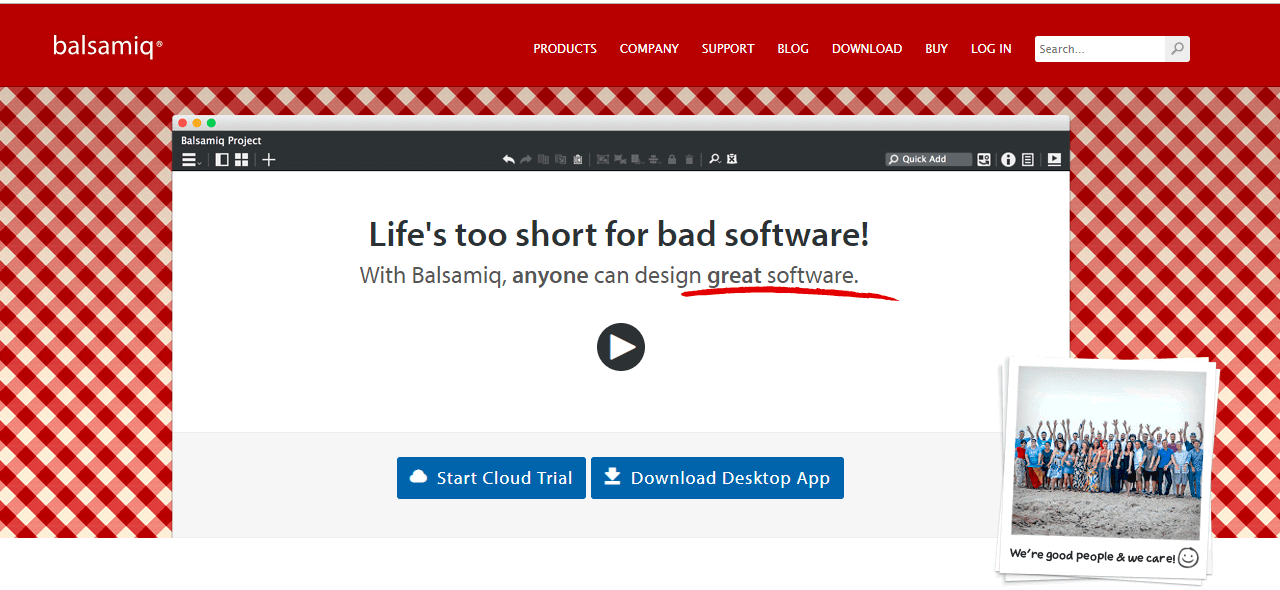This screenshot has width=1280, height=590.
Task: Open the layering order dropdown icon
Action: [x=638, y=159]
